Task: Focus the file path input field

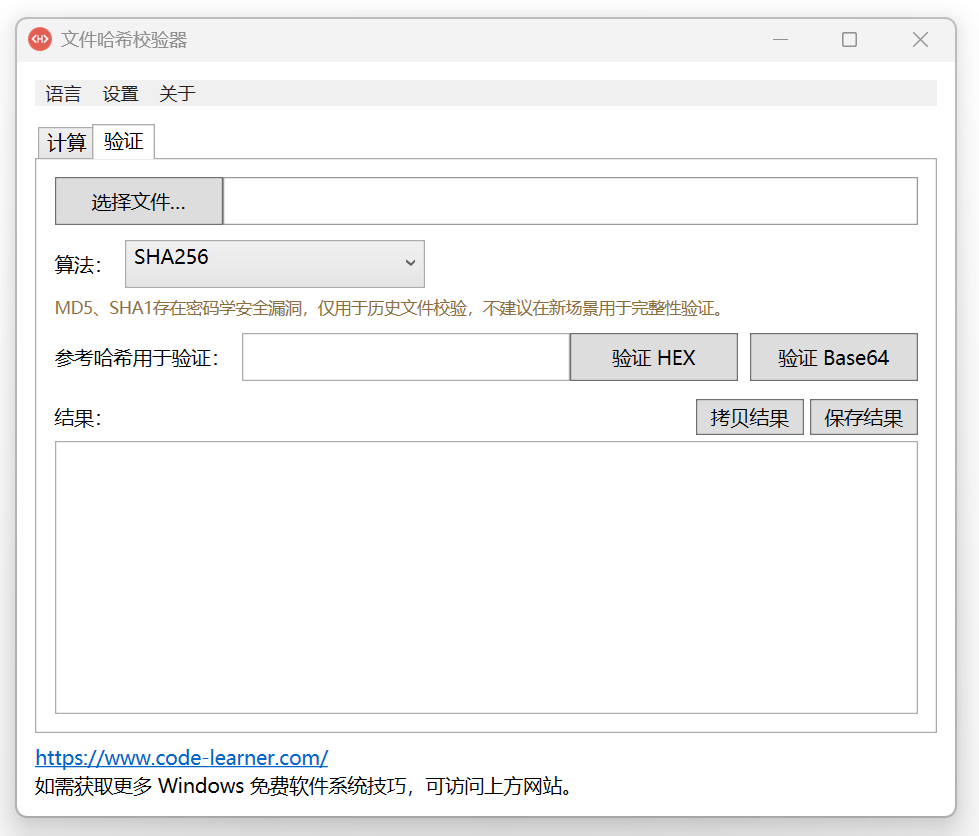Action: click(570, 201)
